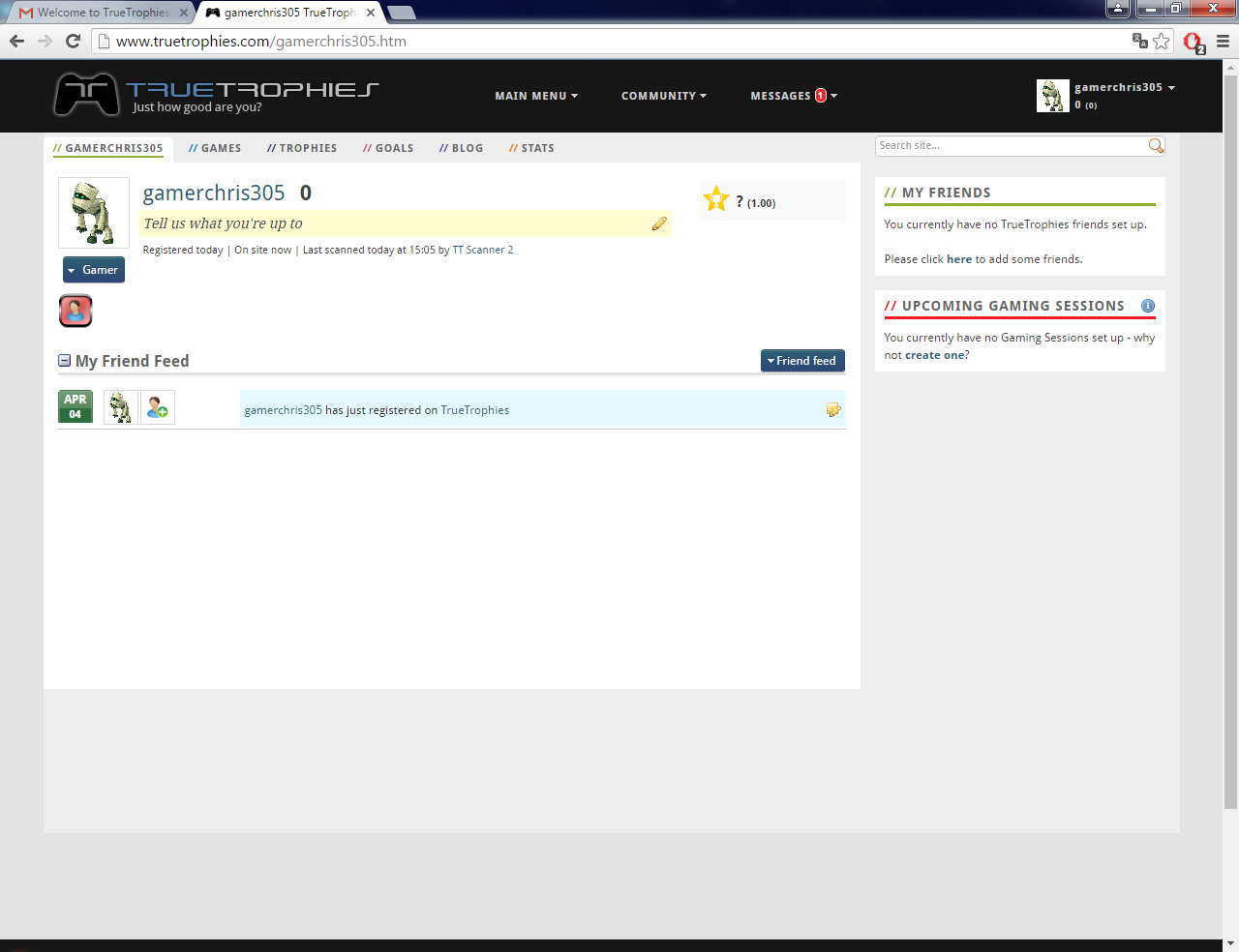Open the Gamer dropdown button
Viewport: 1239px width, 952px height.
94,270
